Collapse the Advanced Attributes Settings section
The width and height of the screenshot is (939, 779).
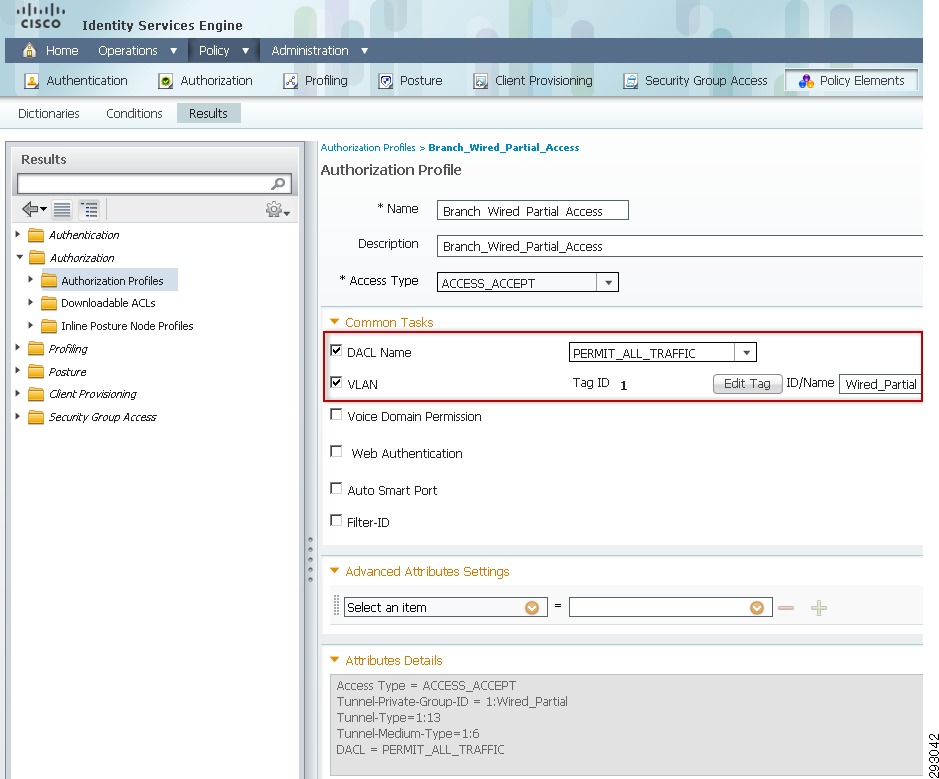click(x=334, y=571)
